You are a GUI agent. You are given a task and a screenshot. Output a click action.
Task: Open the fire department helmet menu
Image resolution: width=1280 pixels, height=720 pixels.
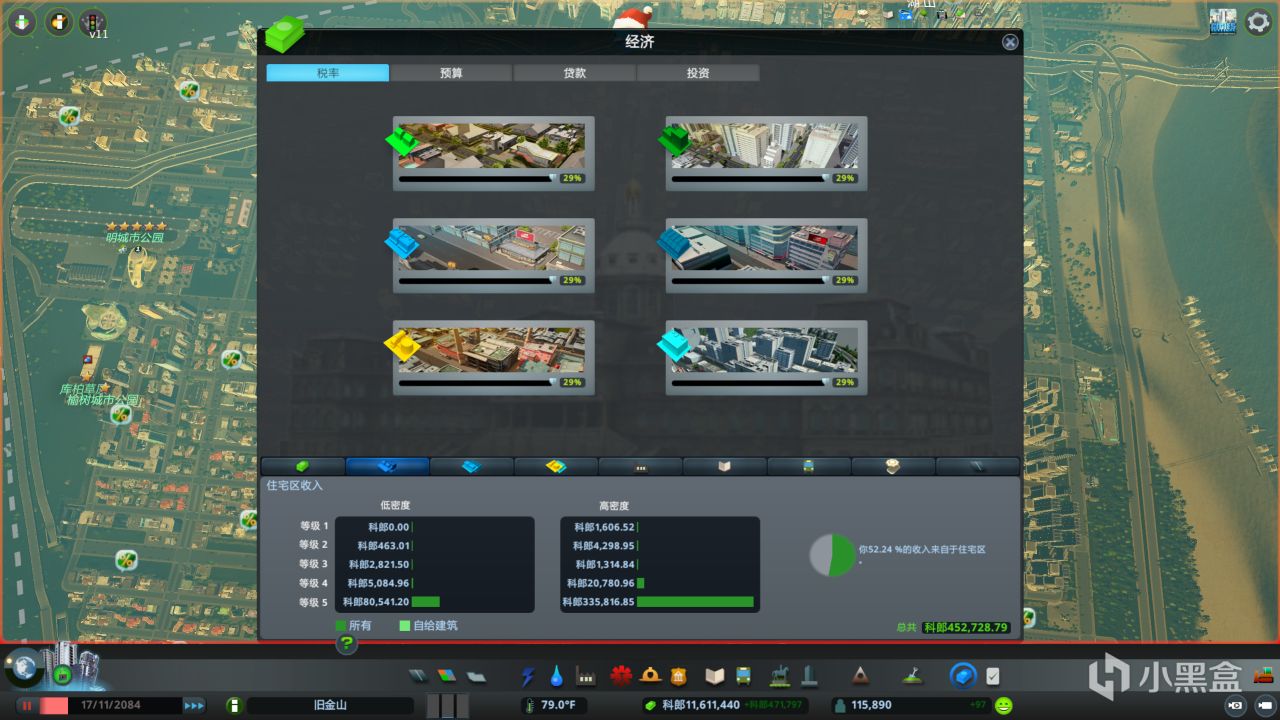(650, 677)
